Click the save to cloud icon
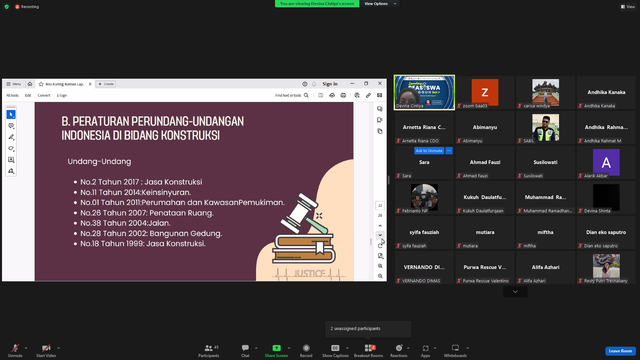This screenshot has height=360, width=640. point(332,95)
